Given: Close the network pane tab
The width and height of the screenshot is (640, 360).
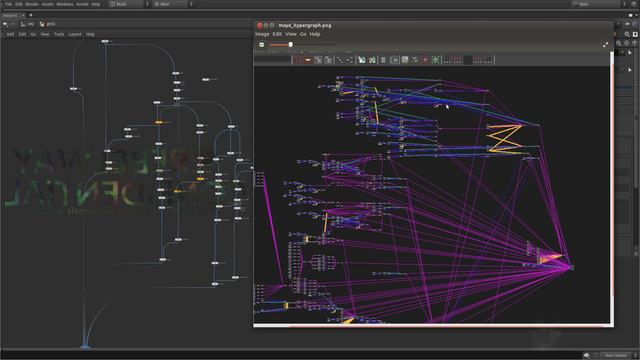Looking at the screenshot, I should [x=23, y=15].
